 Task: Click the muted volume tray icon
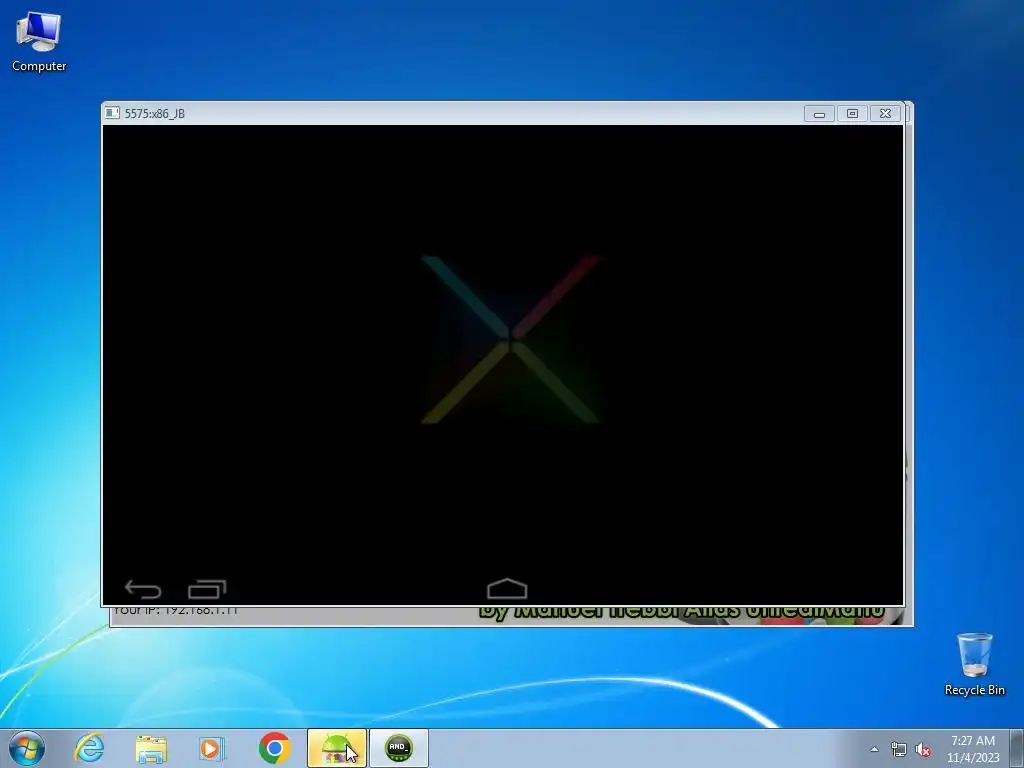tap(923, 750)
